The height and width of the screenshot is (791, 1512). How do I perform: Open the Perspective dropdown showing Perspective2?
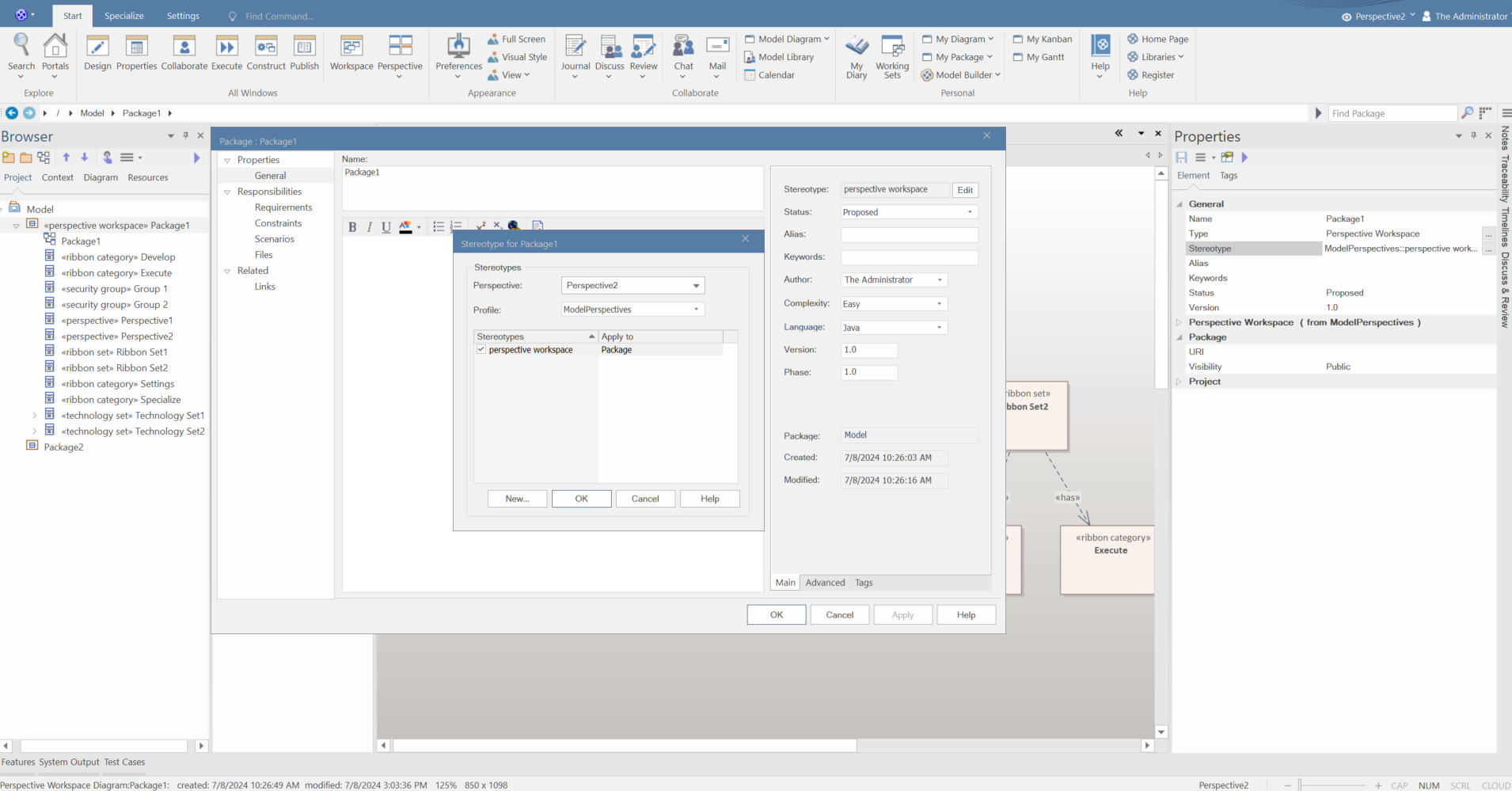(633, 285)
